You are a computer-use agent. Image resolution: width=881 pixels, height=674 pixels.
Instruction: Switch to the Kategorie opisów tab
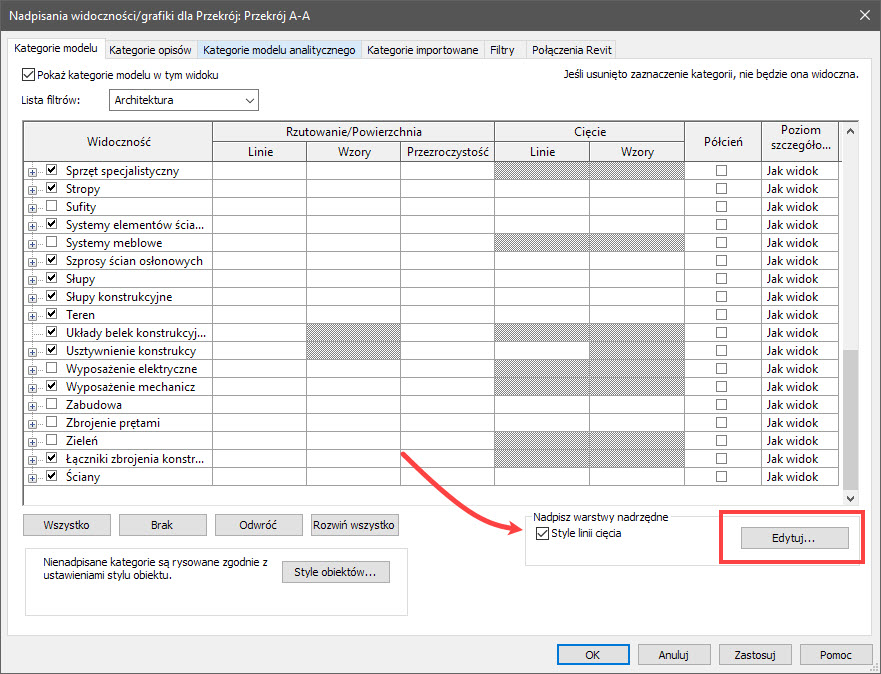pos(150,50)
